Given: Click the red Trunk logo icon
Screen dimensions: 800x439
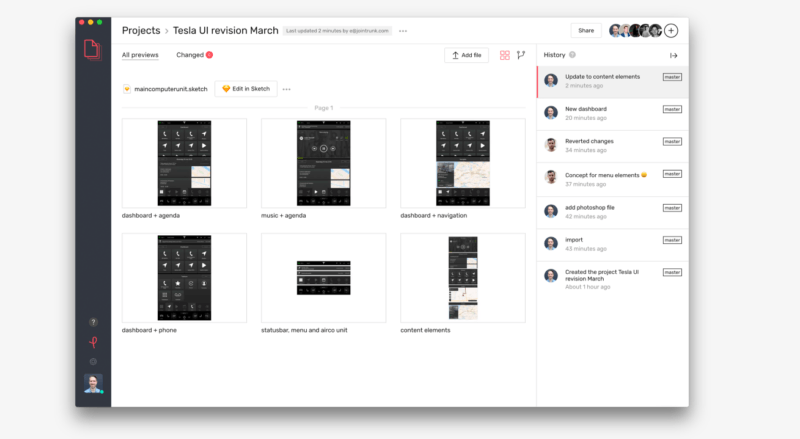Looking at the screenshot, I should (93, 342).
